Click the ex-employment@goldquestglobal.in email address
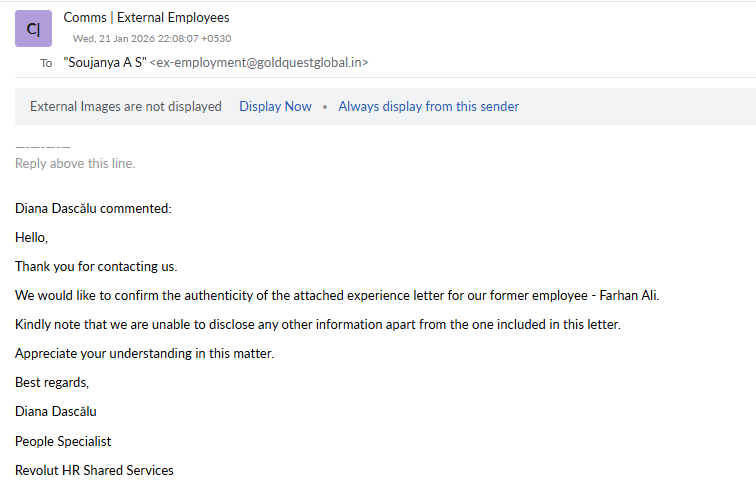 click(x=259, y=63)
